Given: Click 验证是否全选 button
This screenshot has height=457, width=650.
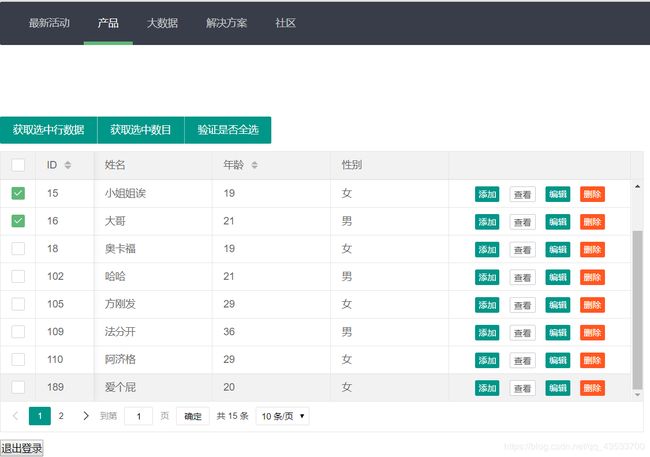Looking at the screenshot, I should (228, 130).
